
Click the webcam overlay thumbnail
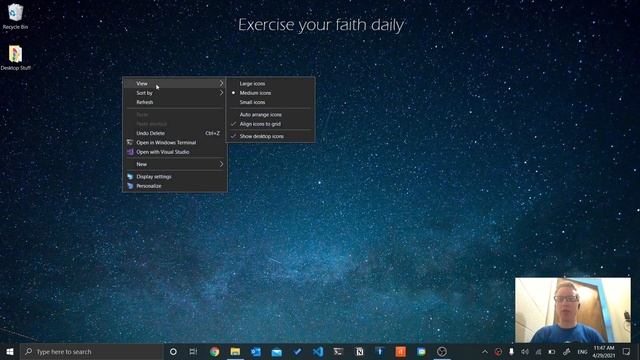[x=573, y=310]
